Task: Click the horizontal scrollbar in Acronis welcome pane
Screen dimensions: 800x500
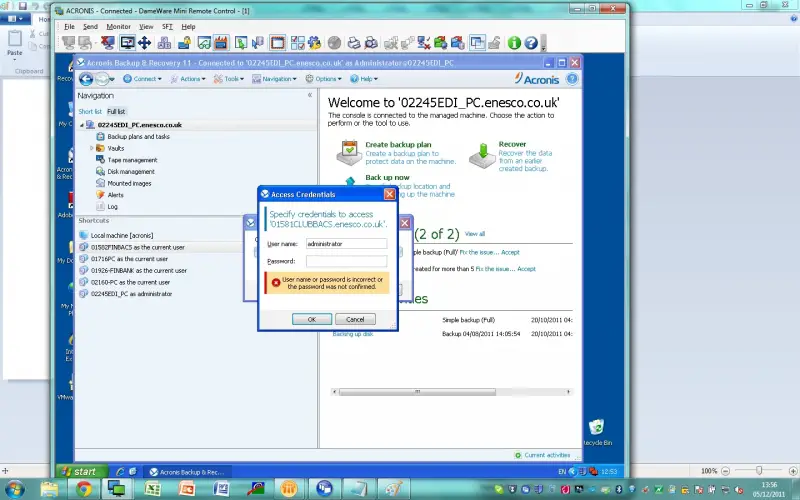Action: coord(417,392)
